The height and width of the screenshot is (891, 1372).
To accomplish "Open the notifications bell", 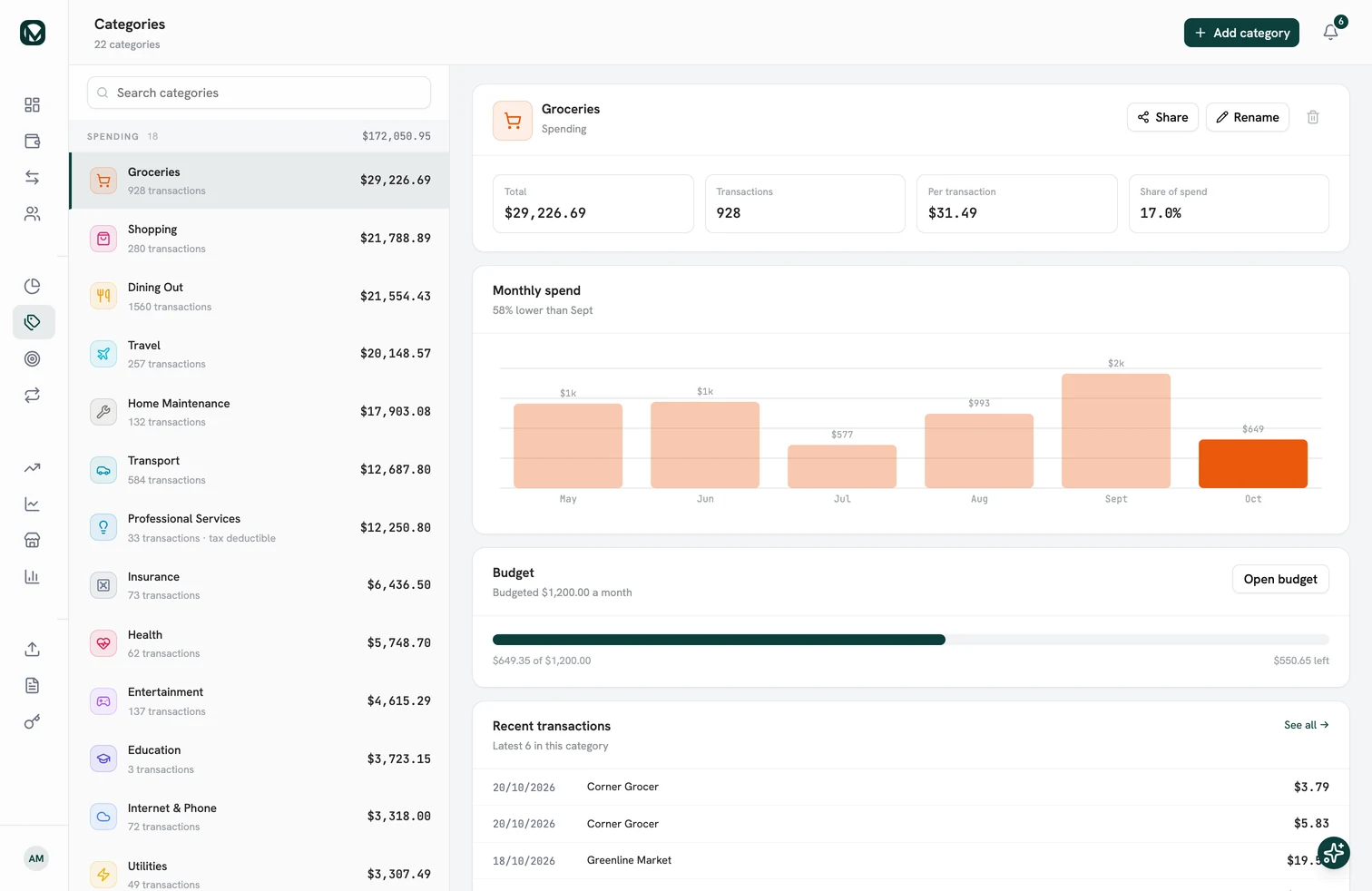I will tap(1331, 33).
